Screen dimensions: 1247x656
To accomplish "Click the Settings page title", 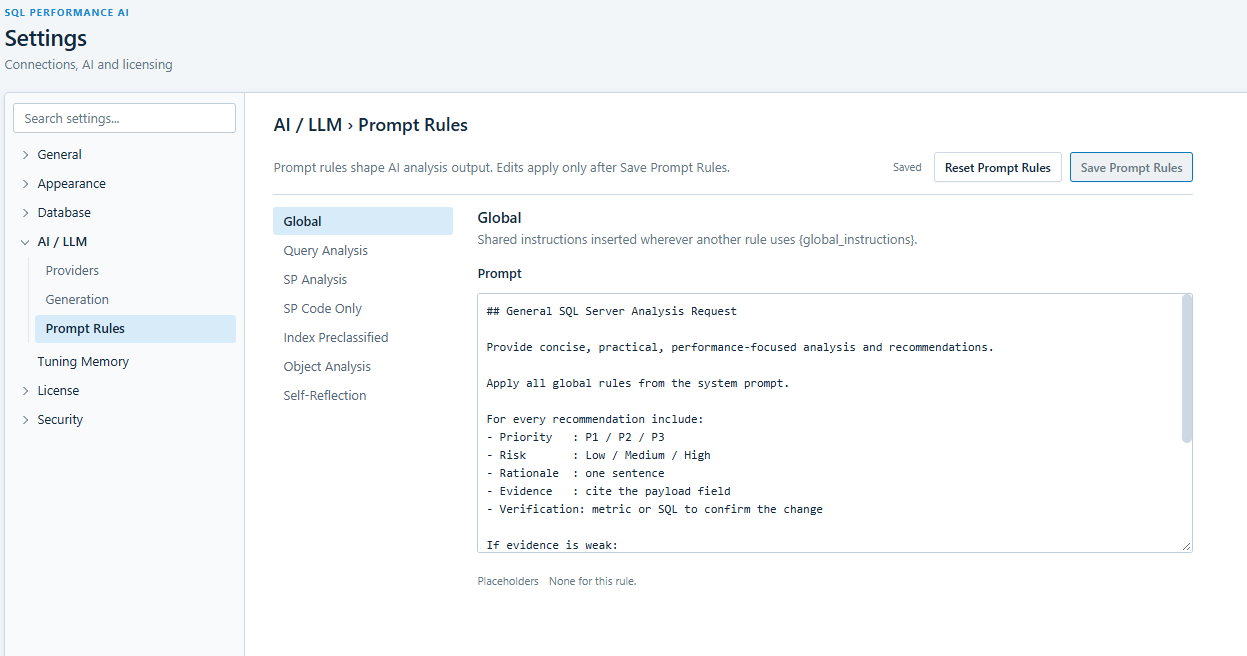I will 46,39.
